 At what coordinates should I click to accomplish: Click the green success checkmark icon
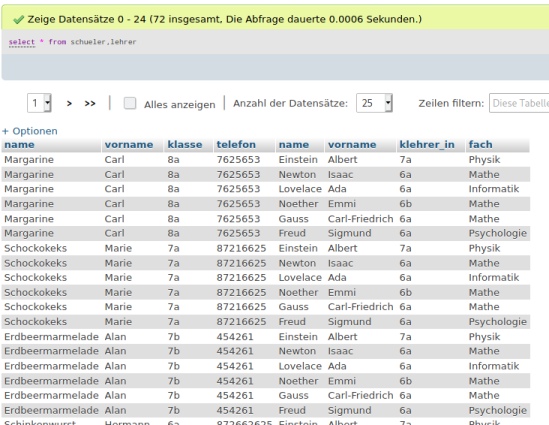pyautogui.click(x=18, y=20)
